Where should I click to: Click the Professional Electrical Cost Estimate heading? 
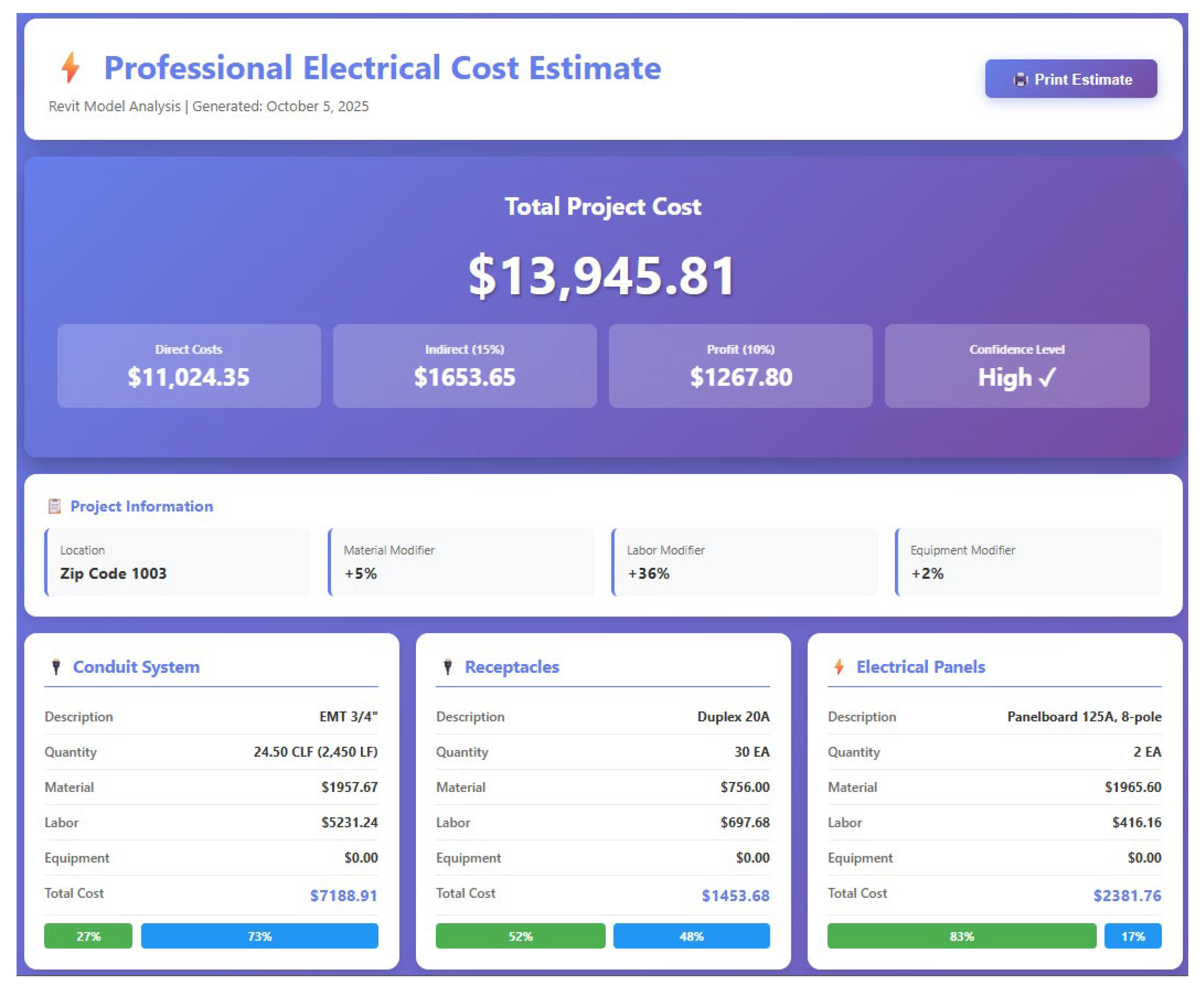tap(383, 68)
